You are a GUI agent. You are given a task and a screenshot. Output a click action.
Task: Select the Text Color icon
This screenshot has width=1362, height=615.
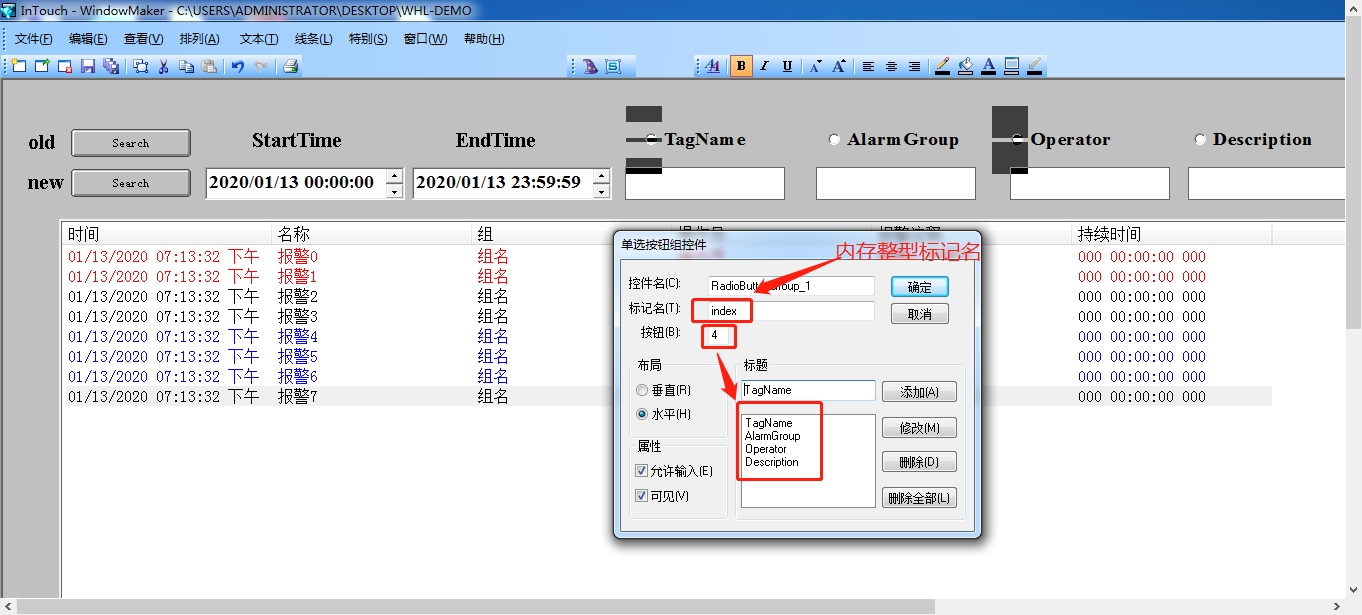pos(988,66)
